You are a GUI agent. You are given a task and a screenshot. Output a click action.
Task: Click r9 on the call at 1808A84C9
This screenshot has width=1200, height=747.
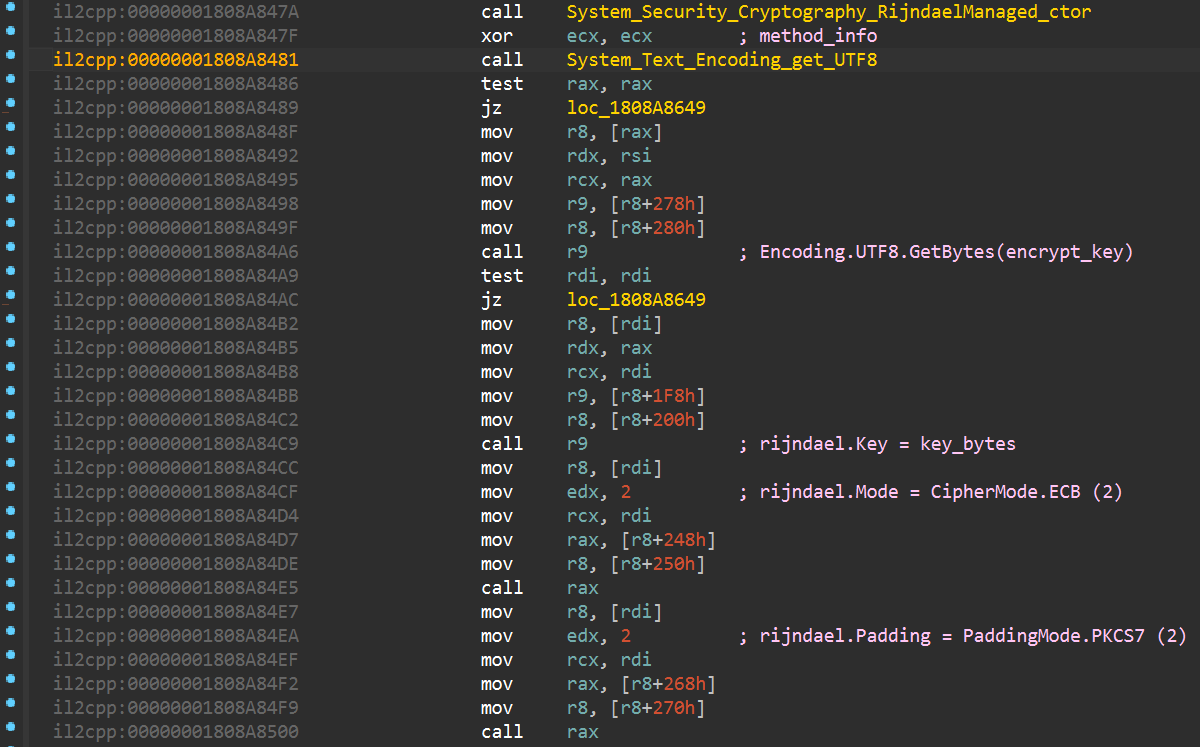pos(577,444)
